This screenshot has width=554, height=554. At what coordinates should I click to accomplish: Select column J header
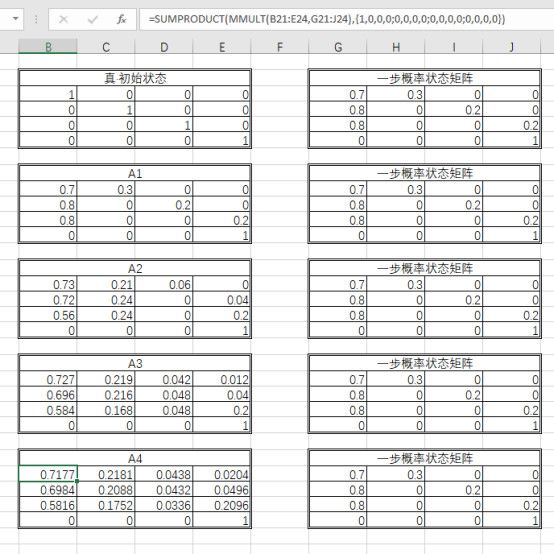pyautogui.click(x=512, y=47)
